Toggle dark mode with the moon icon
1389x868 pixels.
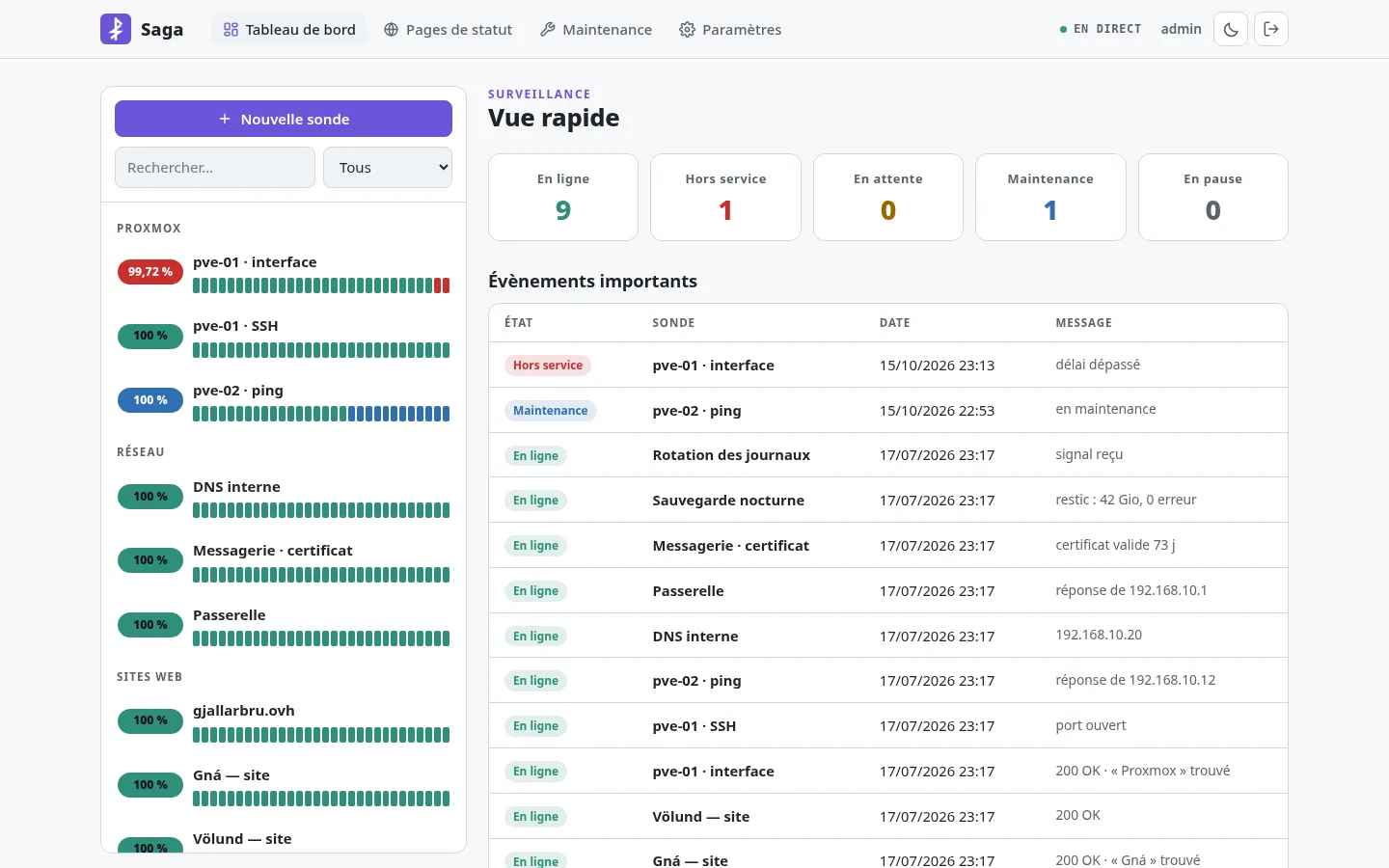pyautogui.click(x=1231, y=29)
